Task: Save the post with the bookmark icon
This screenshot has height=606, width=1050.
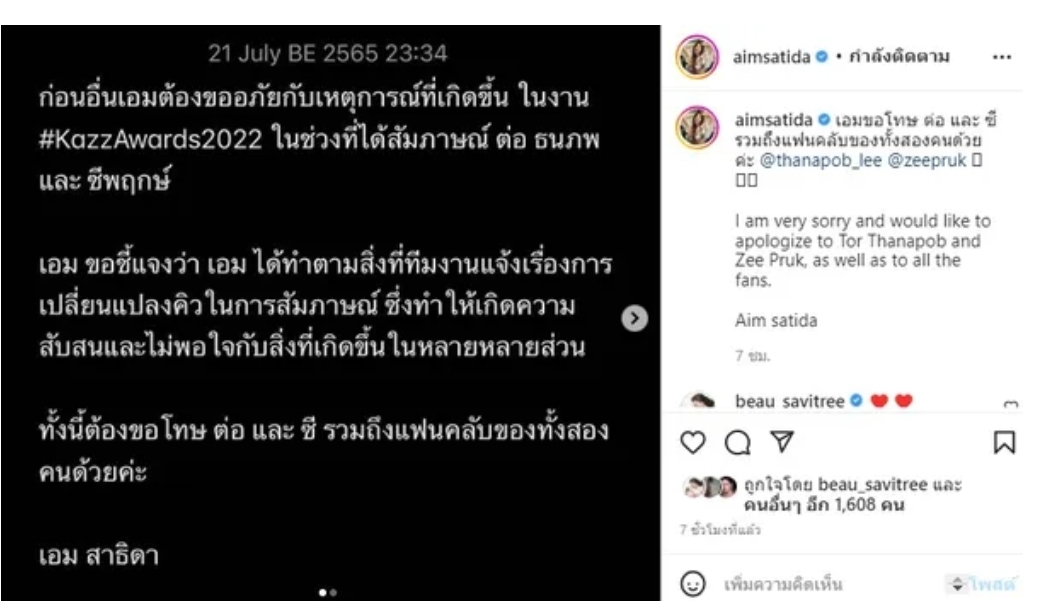Action: pos(1004,443)
